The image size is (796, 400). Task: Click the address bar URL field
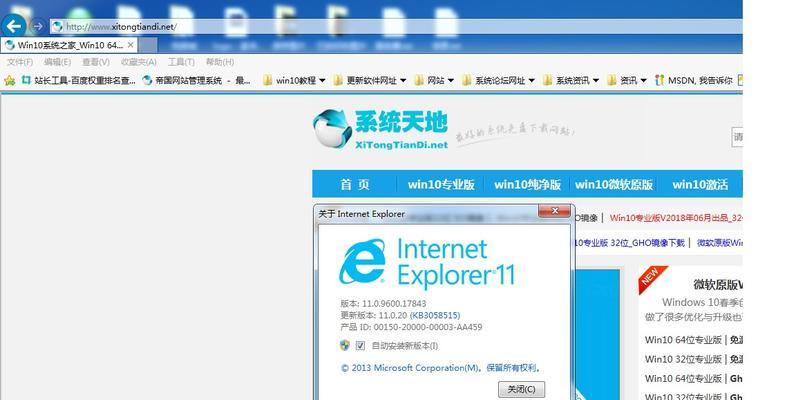[396, 26]
